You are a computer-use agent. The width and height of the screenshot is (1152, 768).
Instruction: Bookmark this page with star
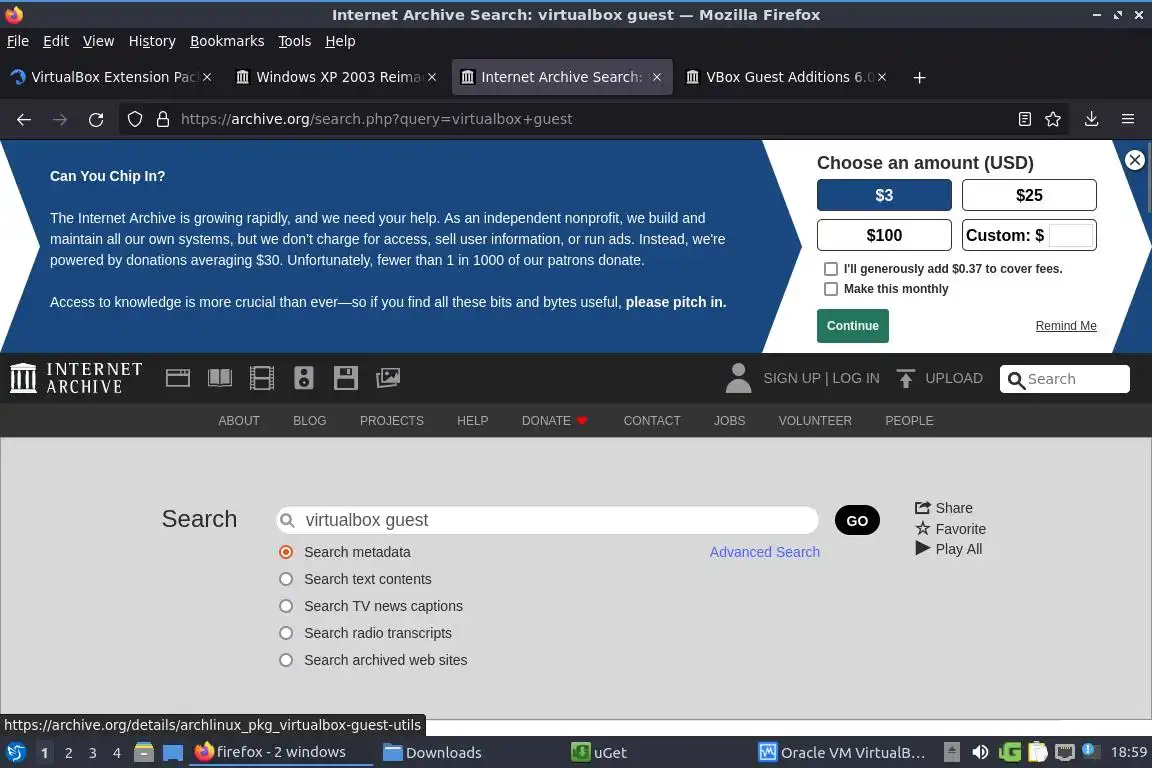[x=1053, y=119]
